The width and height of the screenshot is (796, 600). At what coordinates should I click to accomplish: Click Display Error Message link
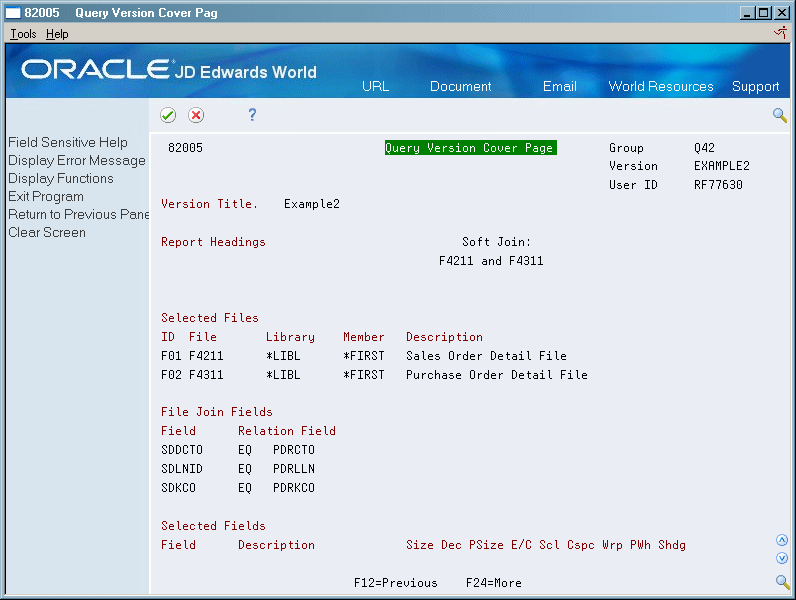coord(77,160)
